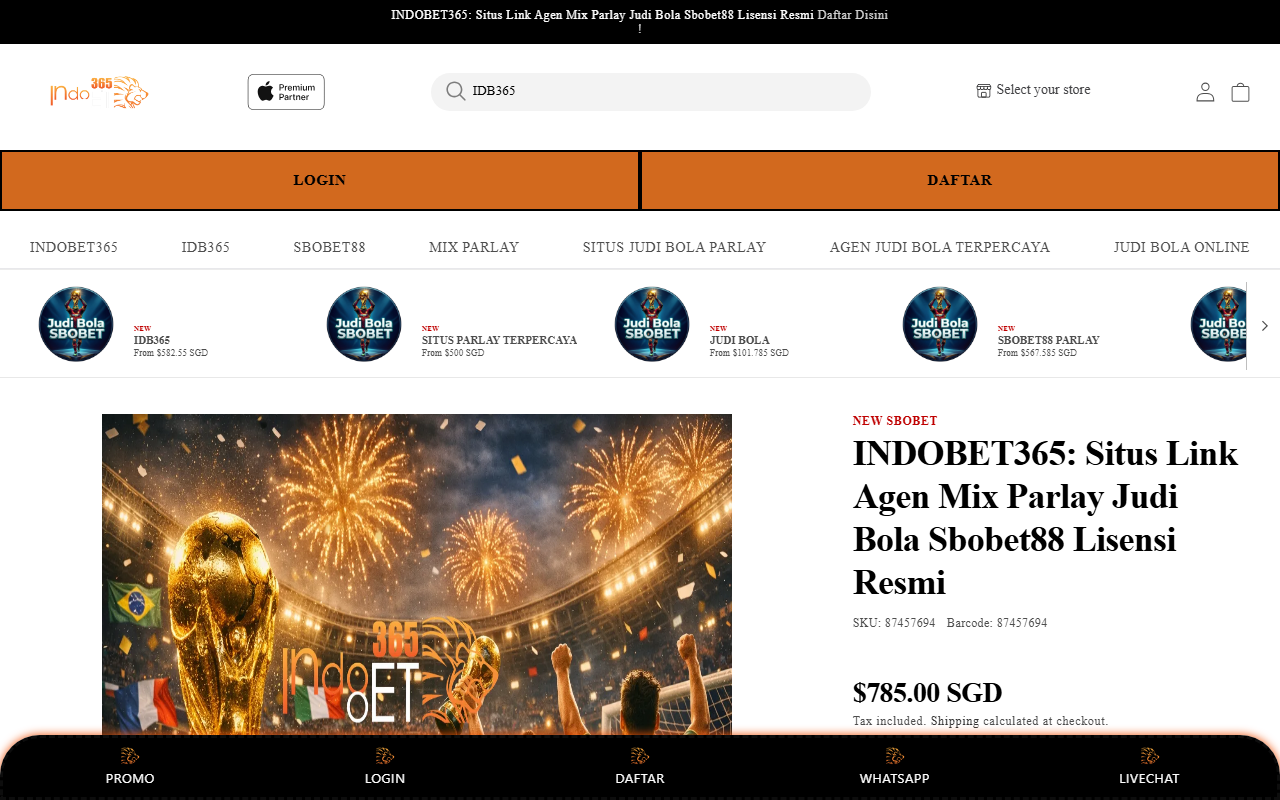Click the $785.00 SGD price
Image resolution: width=1280 pixels, height=800 pixels.
click(927, 693)
